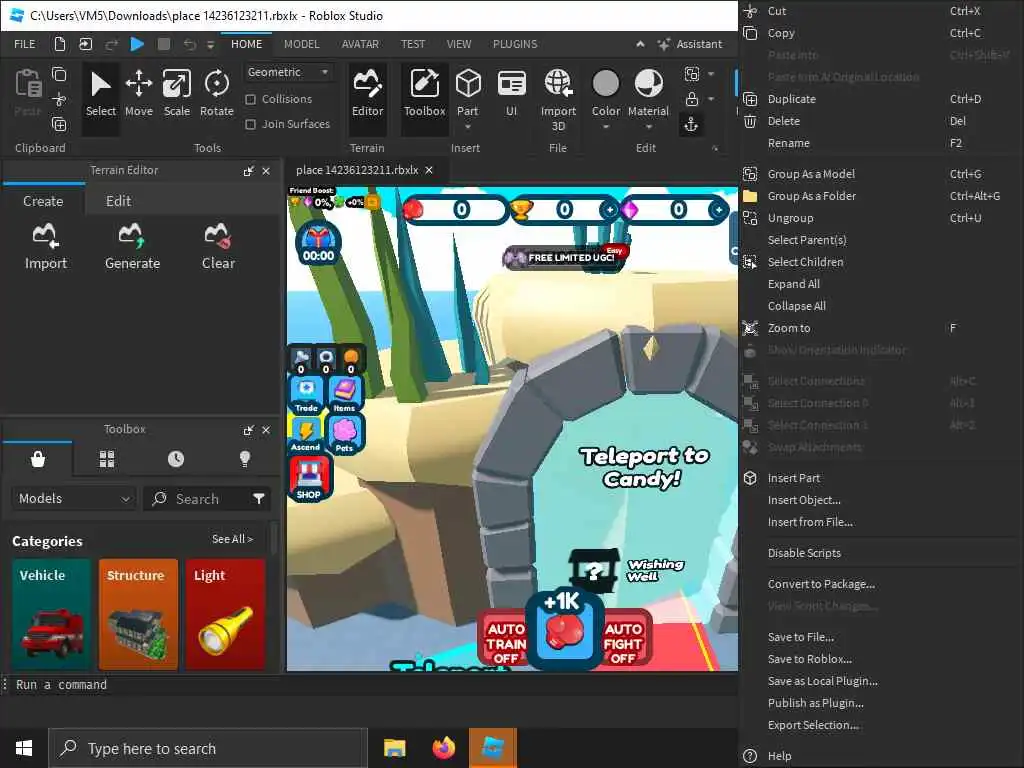Viewport: 1024px width, 768px height.
Task: Switch to the VIEW tab
Action: (x=459, y=44)
